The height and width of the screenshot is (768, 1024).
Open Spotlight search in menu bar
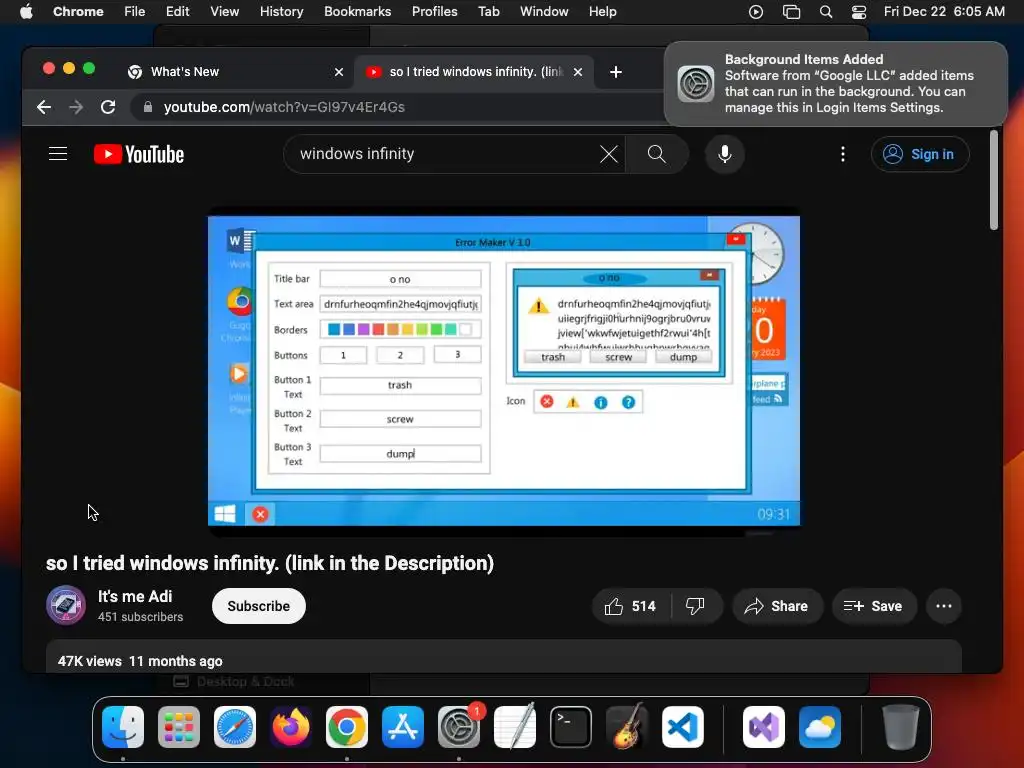click(825, 12)
